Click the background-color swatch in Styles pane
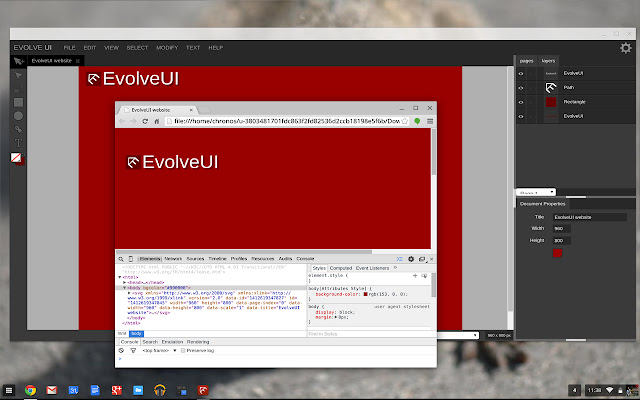Viewport: 640px width, 400px height. (x=366, y=294)
